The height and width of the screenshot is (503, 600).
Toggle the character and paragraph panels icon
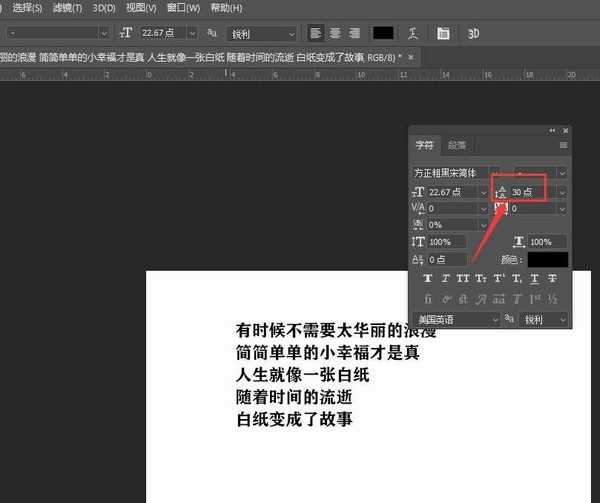coord(443,33)
